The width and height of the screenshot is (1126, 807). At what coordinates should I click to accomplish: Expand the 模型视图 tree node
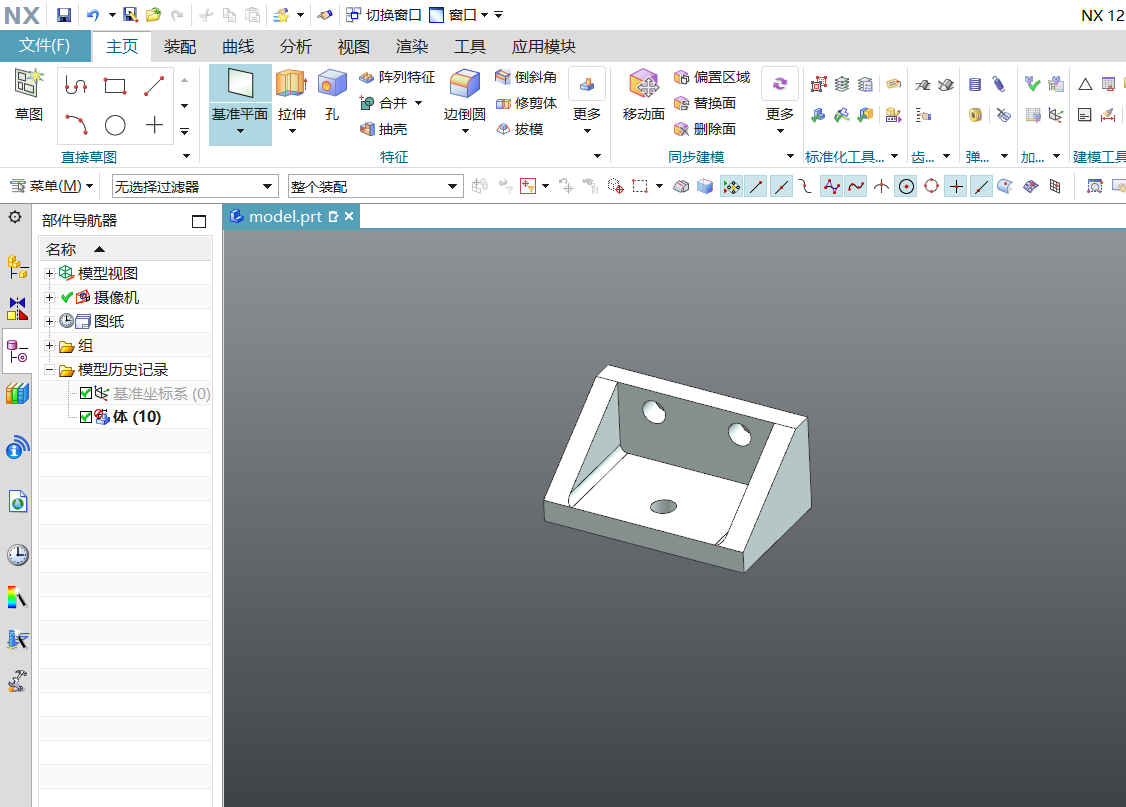click(x=49, y=273)
